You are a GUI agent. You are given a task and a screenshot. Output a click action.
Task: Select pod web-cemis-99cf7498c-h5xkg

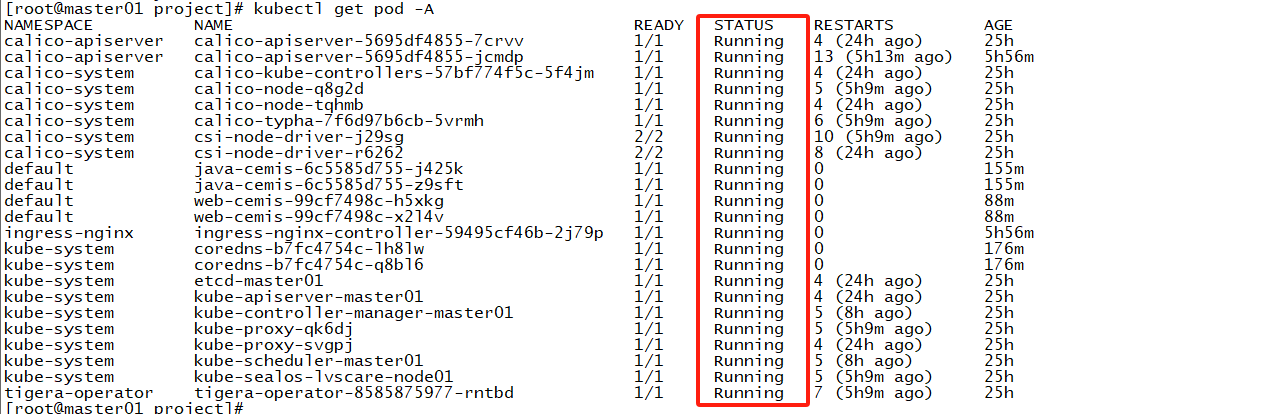(319, 201)
